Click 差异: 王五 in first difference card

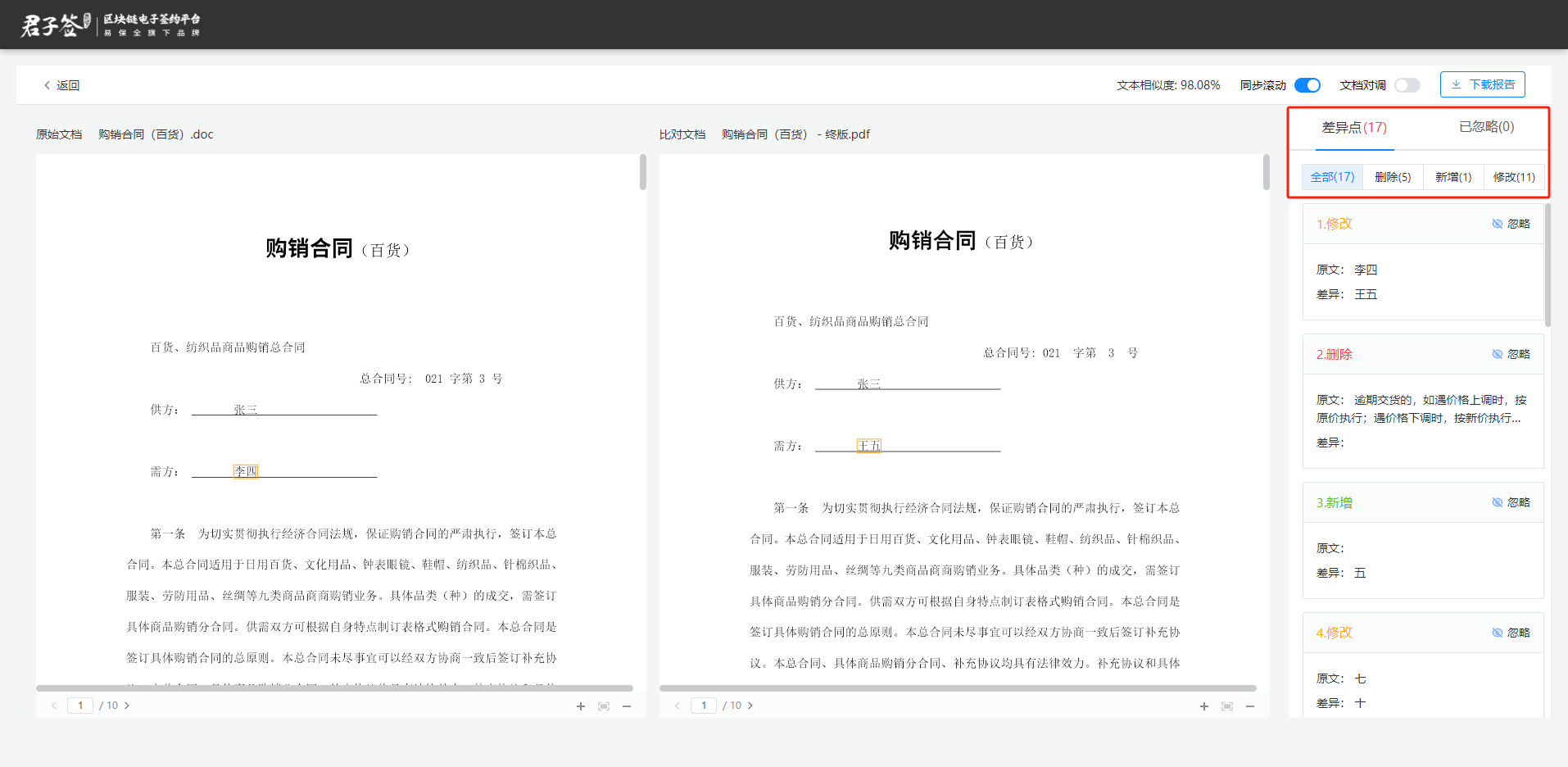tap(1347, 294)
